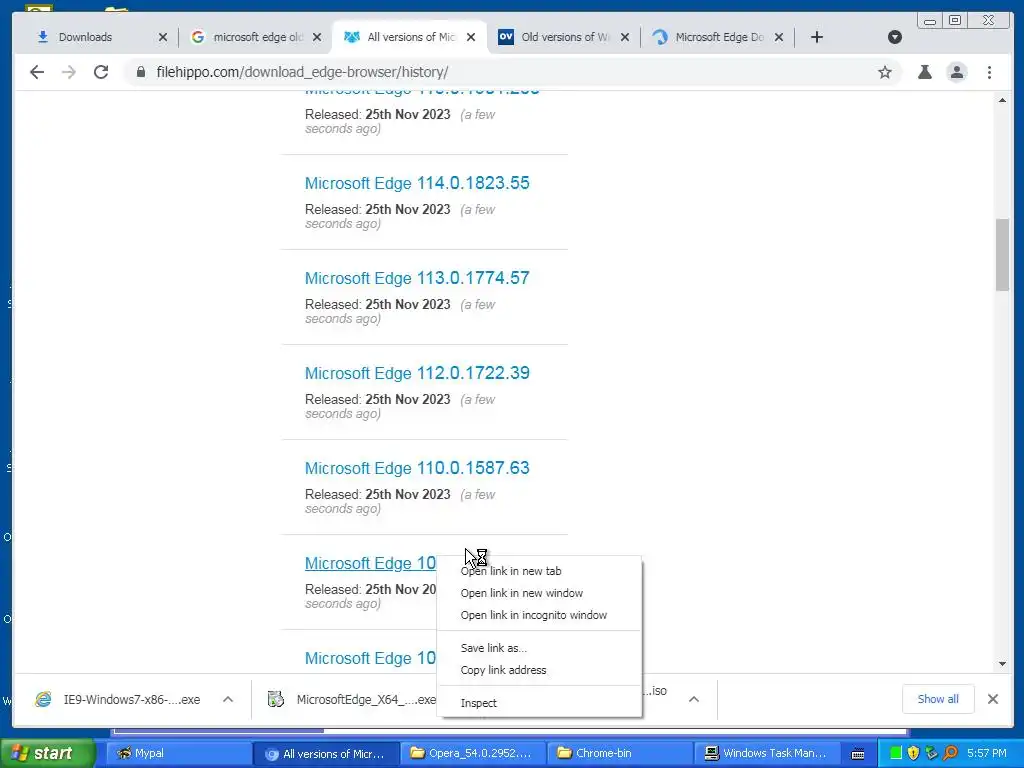Image resolution: width=1024 pixels, height=768 pixels.
Task: Click the keyboard icon in taskbar
Action: pyautogui.click(x=858, y=754)
